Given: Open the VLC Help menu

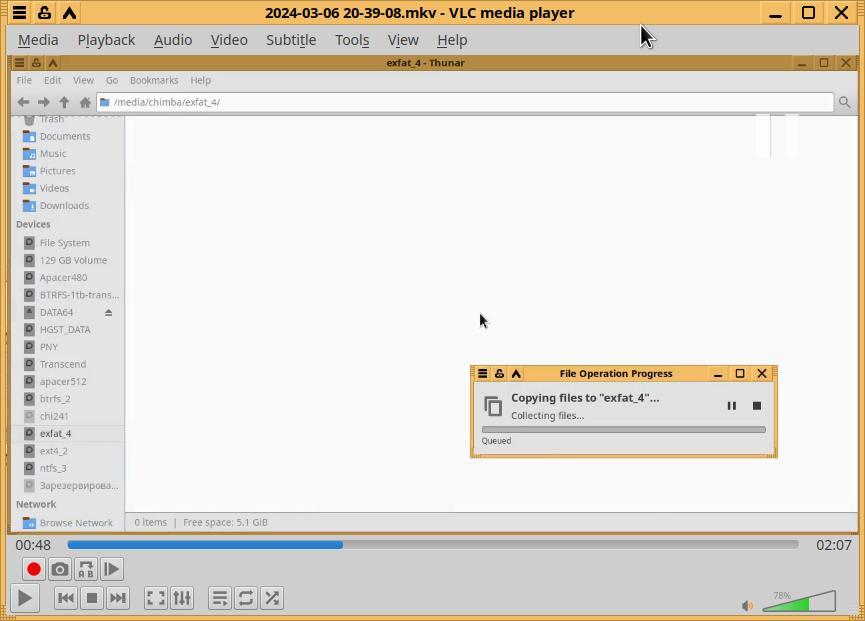Looking at the screenshot, I should click(452, 40).
